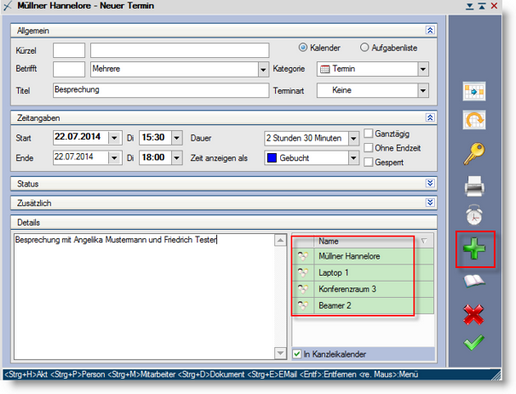
Task: Expand the Zusätzlich section
Action: point(430,203)
